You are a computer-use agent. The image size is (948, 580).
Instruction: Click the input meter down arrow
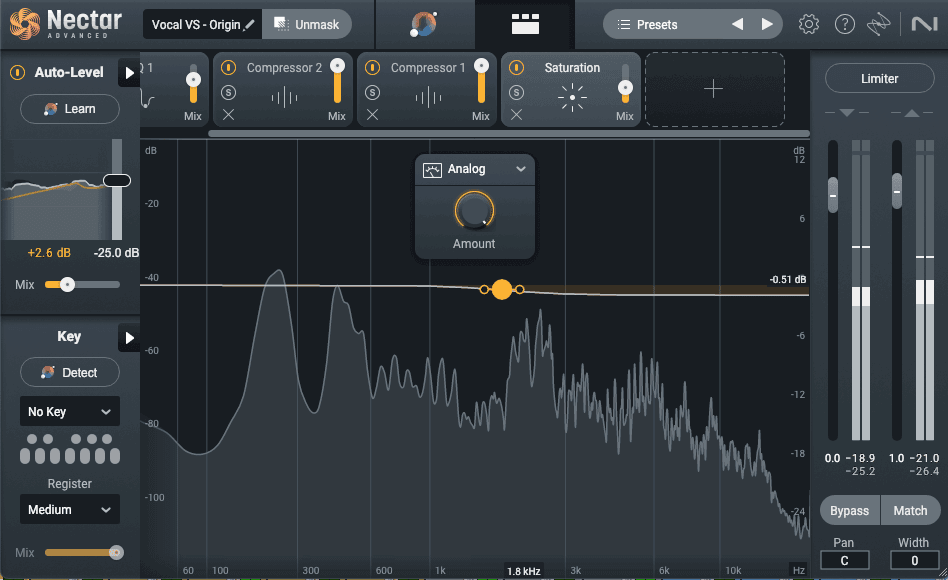coord(847,112)
